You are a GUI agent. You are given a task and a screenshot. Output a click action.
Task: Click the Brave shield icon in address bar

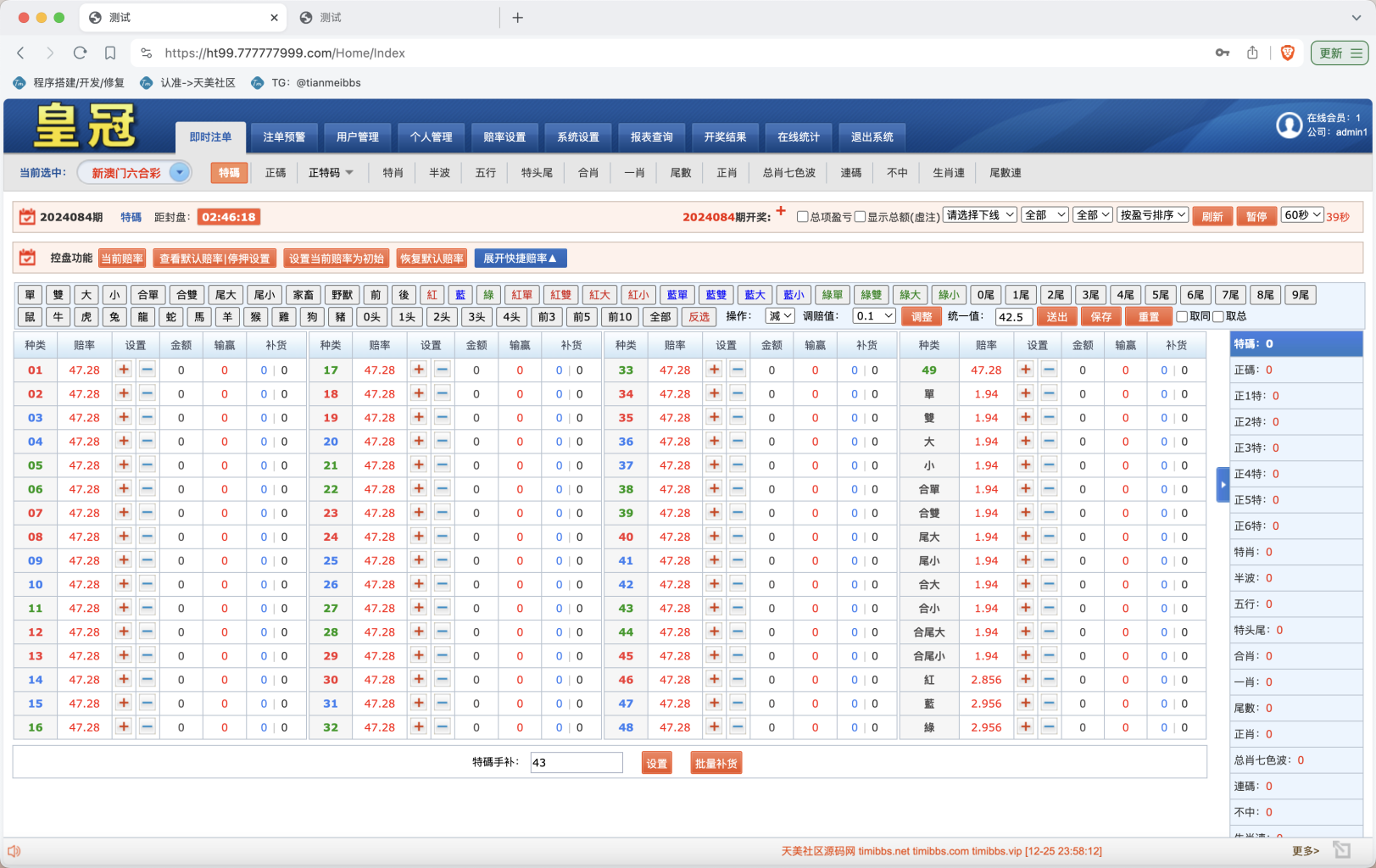click(1287, 53)
